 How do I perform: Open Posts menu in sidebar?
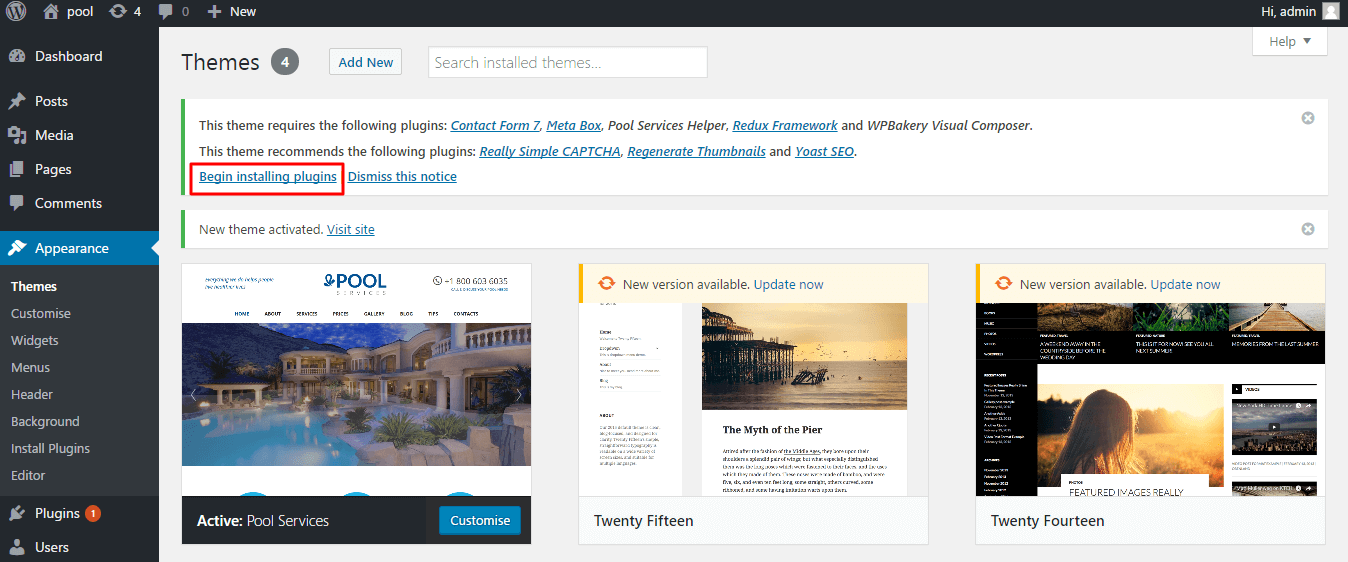[x=79, y=101]
